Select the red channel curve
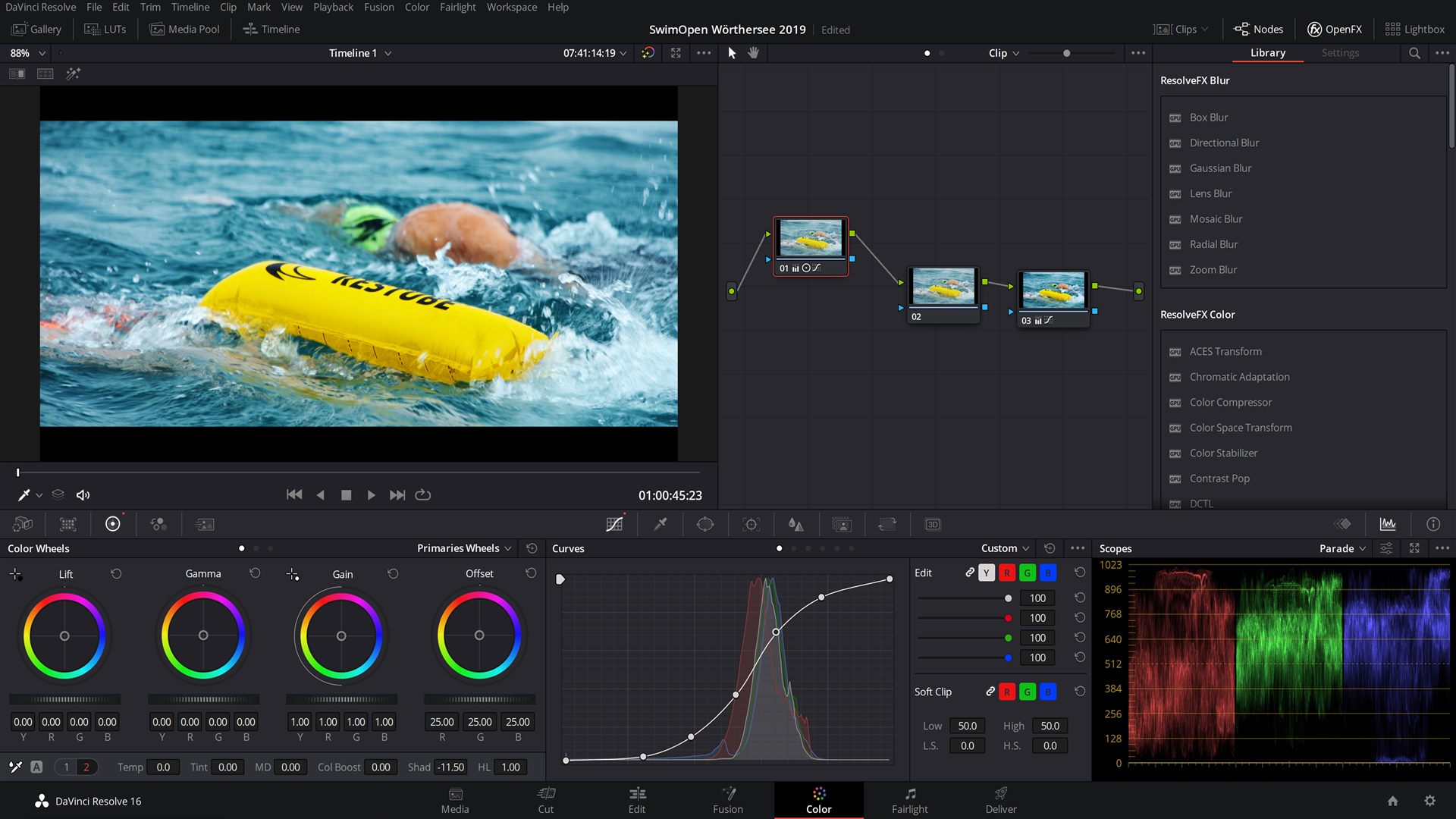 coord(1007,573)
